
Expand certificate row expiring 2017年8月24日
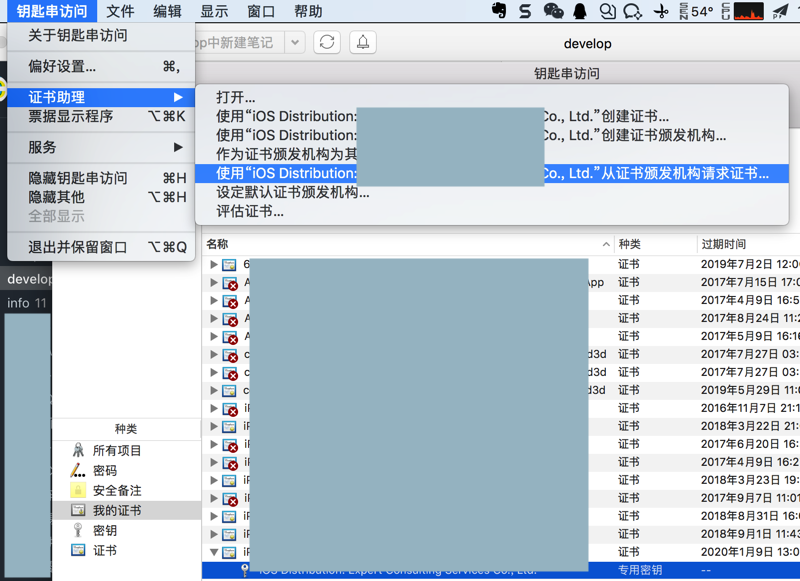(x=214, y=318)
